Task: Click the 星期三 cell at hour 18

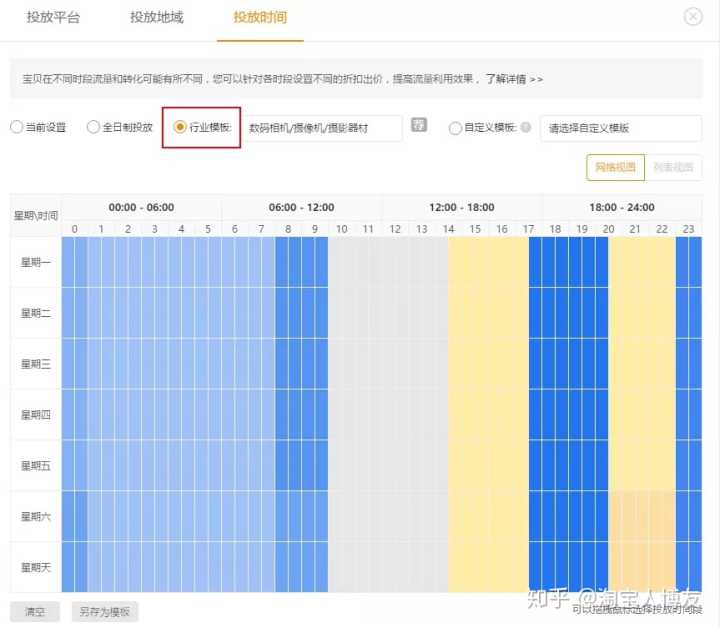Action: tap(555, 364)
